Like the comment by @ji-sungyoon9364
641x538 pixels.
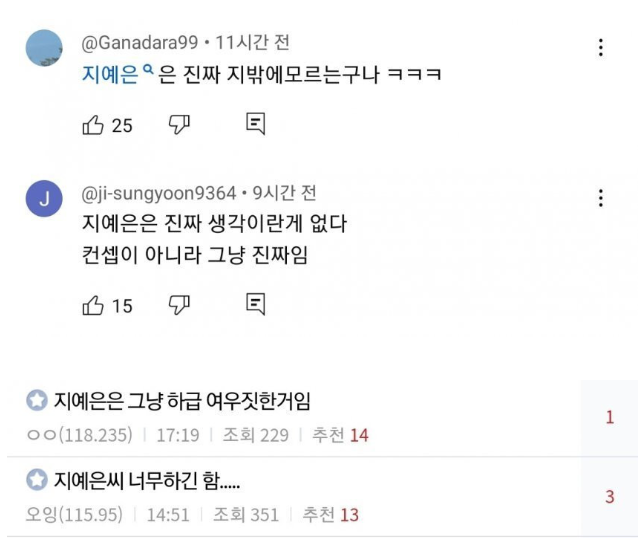click(x=93, y=305)
